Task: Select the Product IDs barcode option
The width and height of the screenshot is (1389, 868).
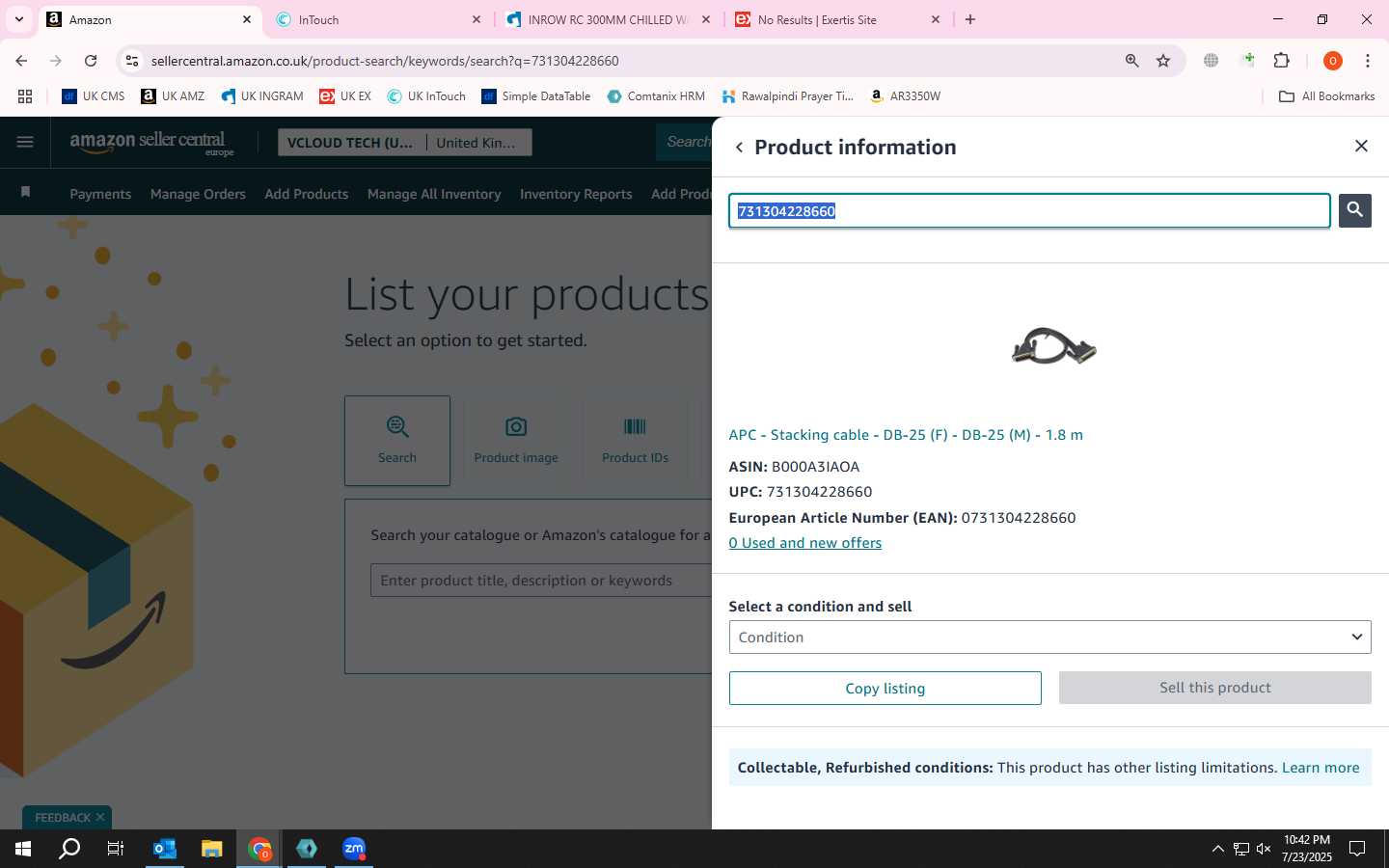Action: pyautogui.click(x=635, y=440)
